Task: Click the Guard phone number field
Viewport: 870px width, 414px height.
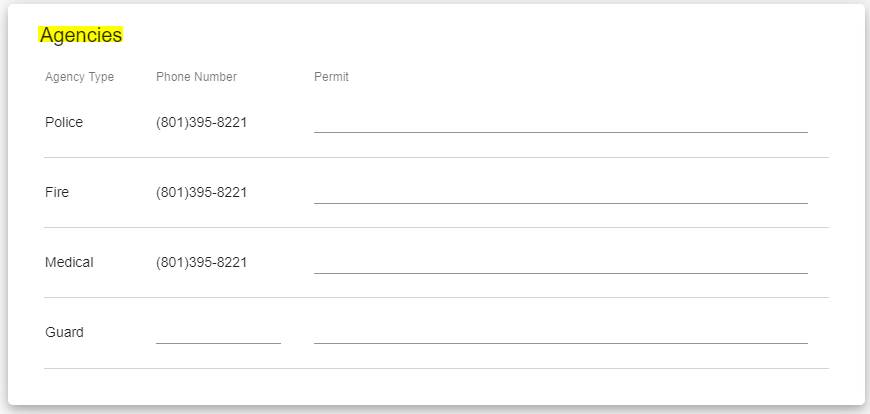Action: [218, 332]
